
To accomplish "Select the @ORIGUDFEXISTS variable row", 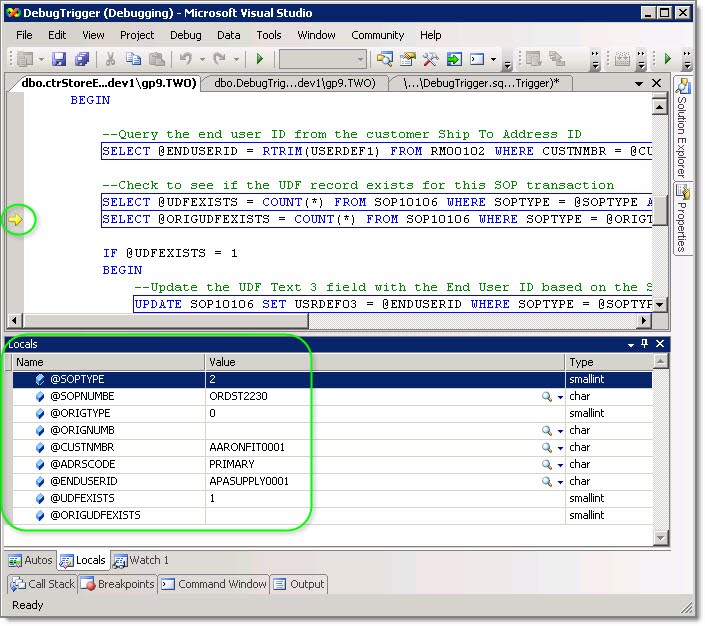I will 332,516.
